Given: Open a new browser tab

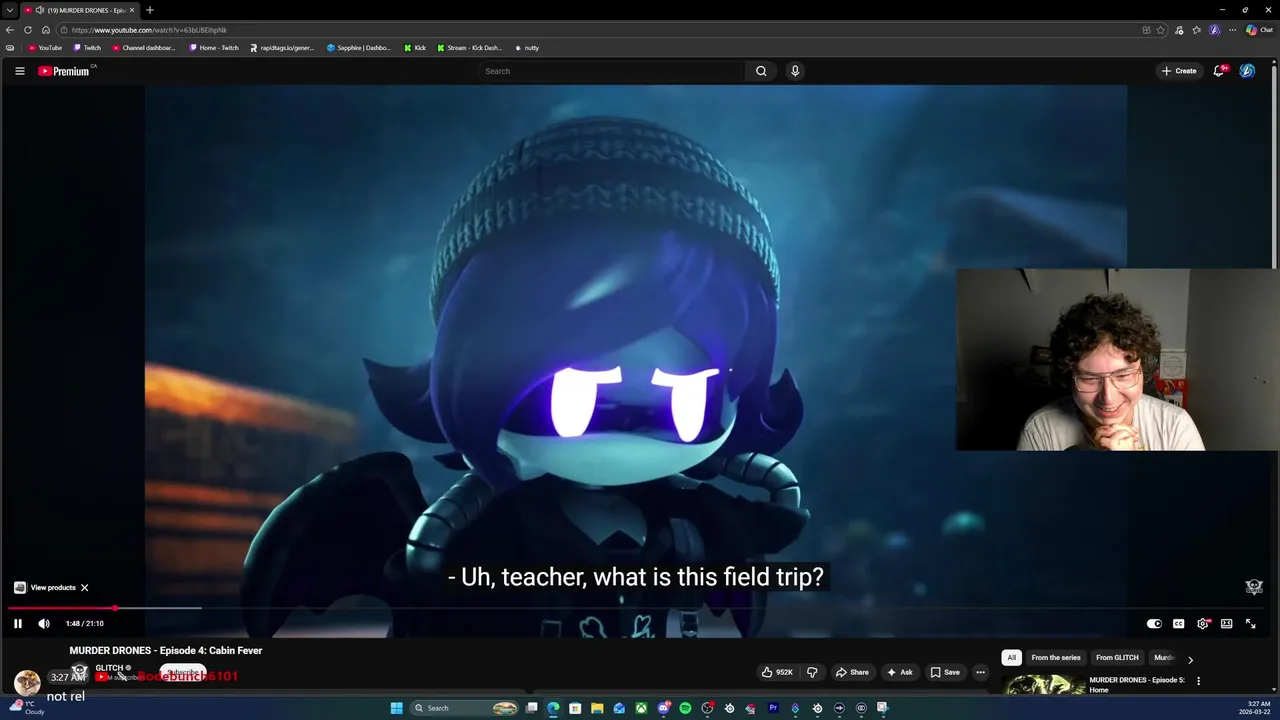Looking at the screenshot, I should 150,10.
